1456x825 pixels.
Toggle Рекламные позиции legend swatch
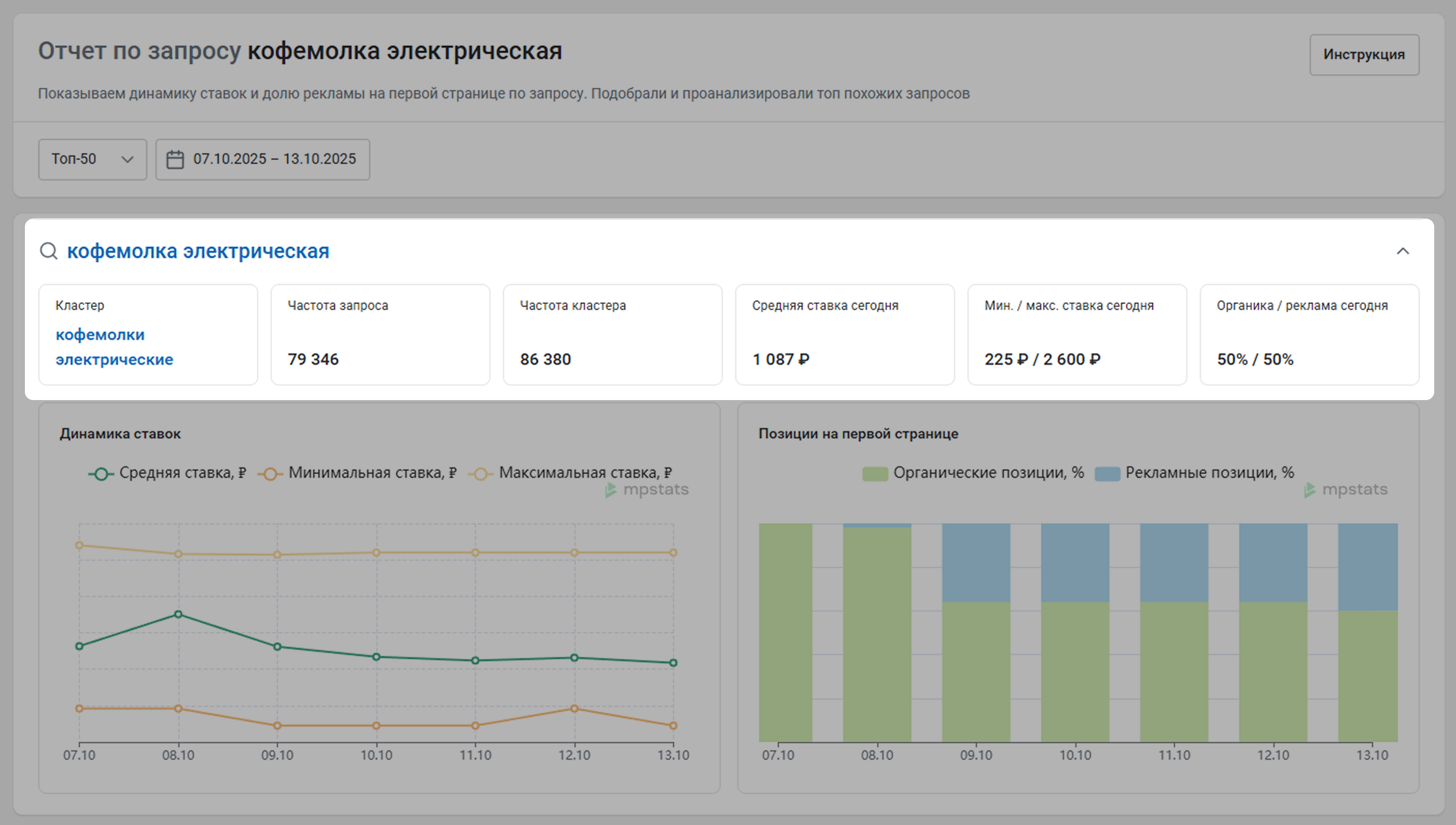pyautogui.click(x=1107, y=474)
